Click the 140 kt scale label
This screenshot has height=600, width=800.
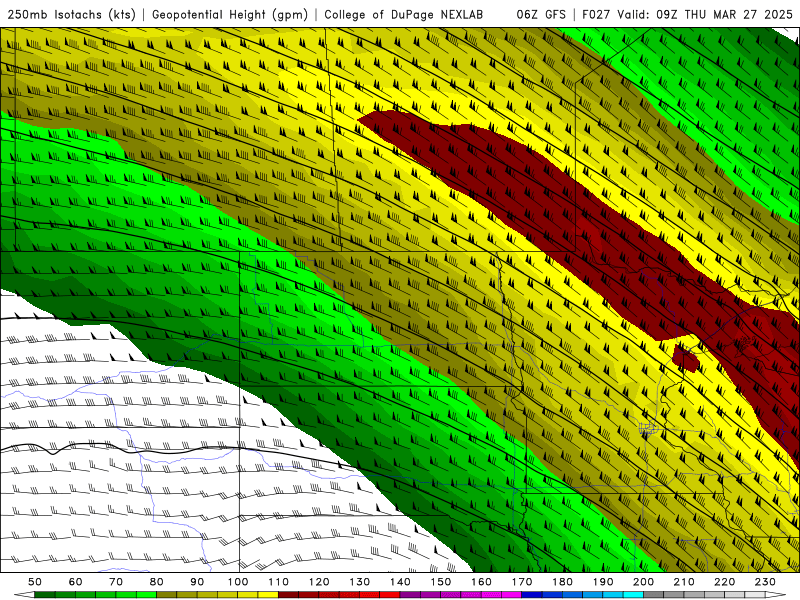pos(400,582)
